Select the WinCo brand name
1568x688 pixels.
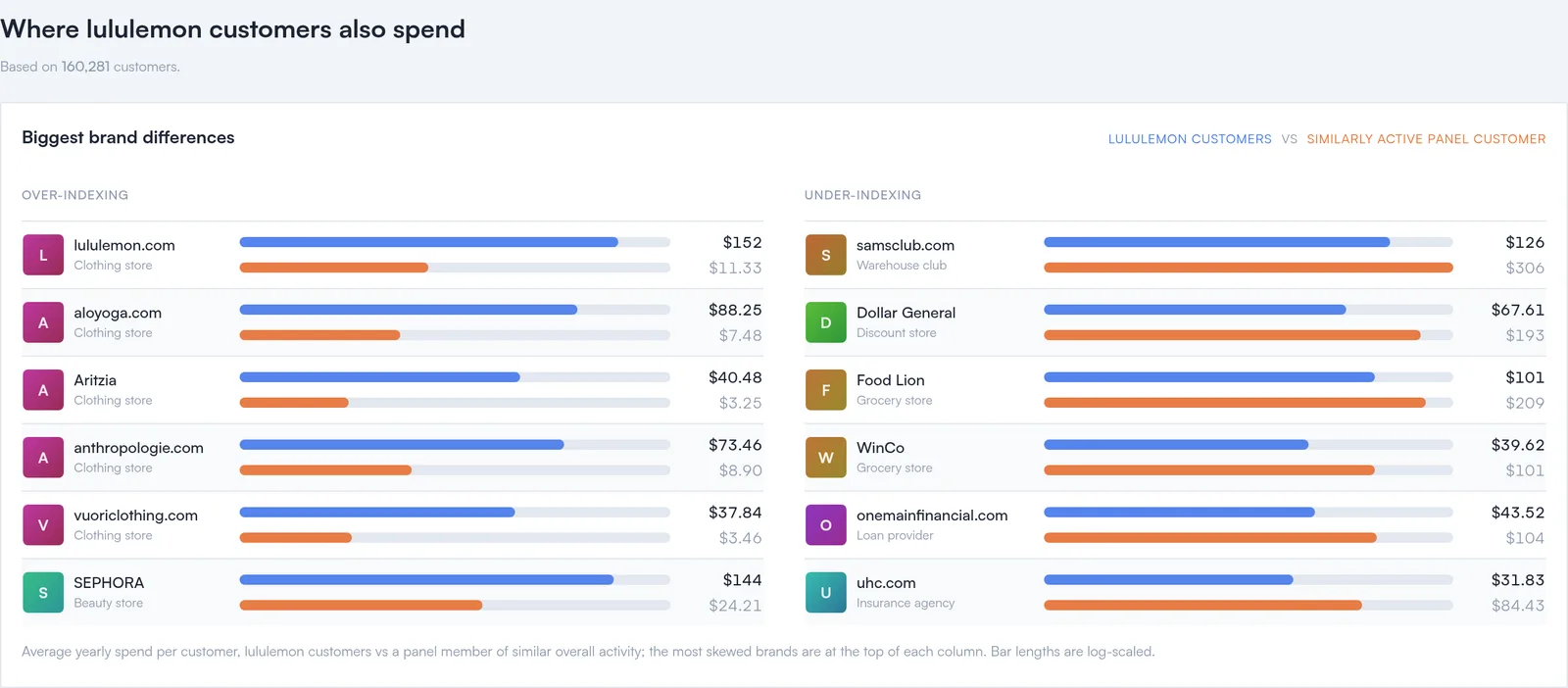coord(880,448)
